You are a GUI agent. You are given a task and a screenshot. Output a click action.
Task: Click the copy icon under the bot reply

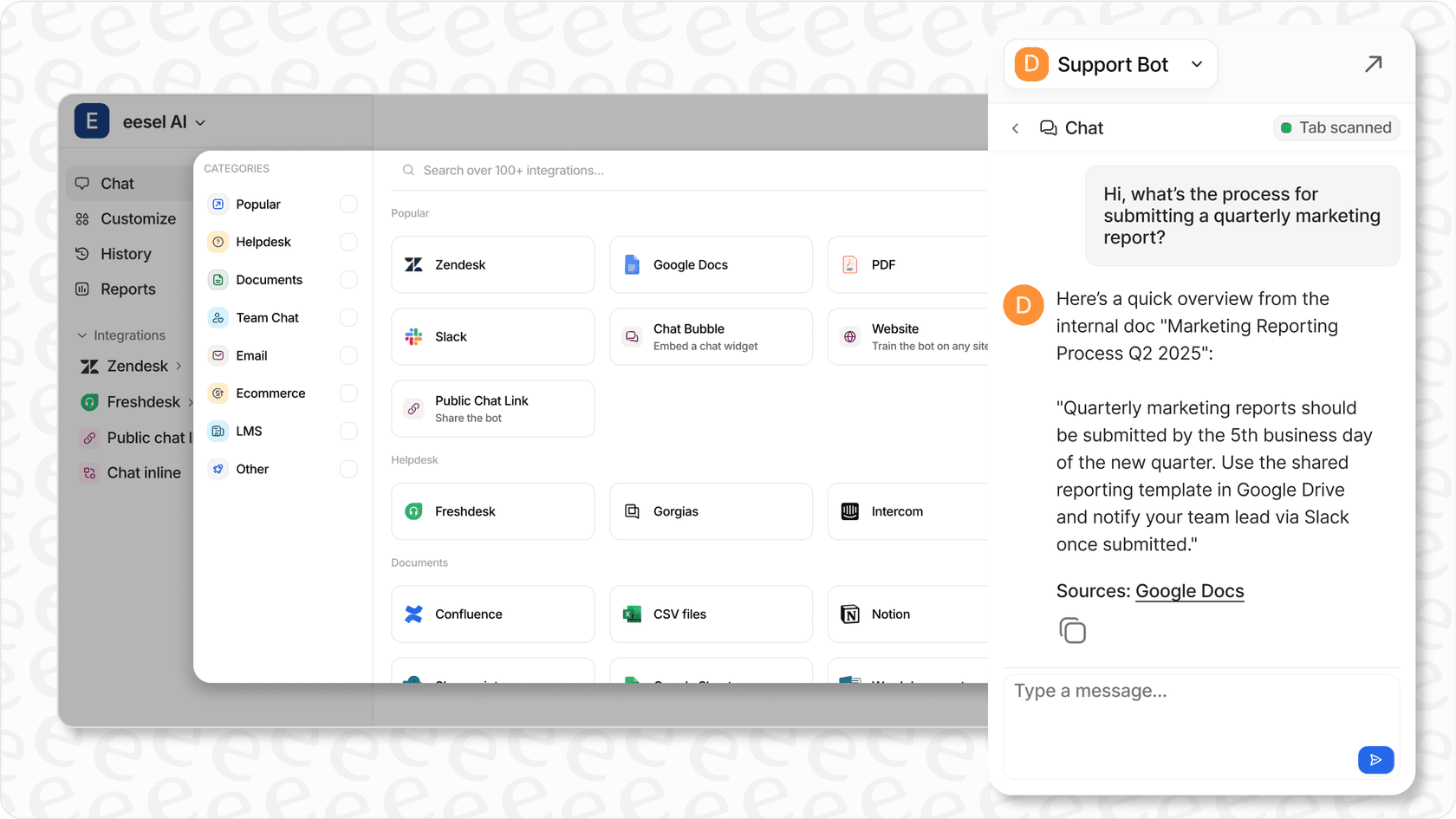[1073, 630]
